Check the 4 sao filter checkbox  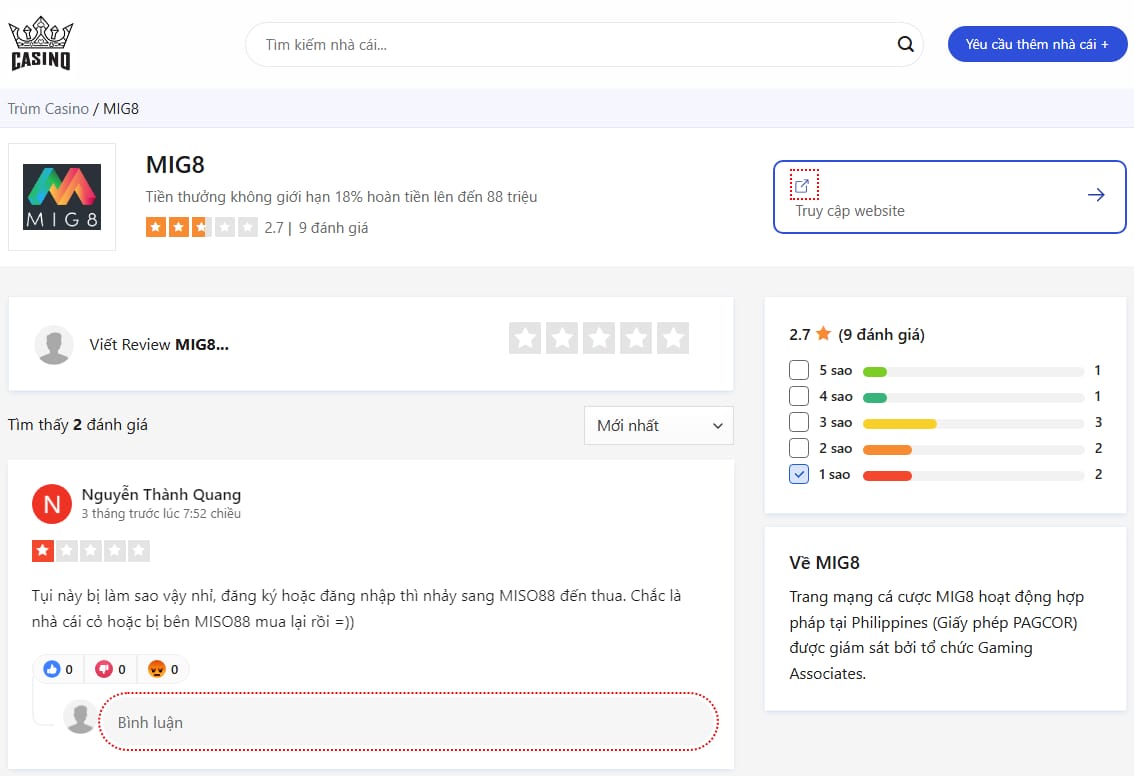[x=798, y=396]
